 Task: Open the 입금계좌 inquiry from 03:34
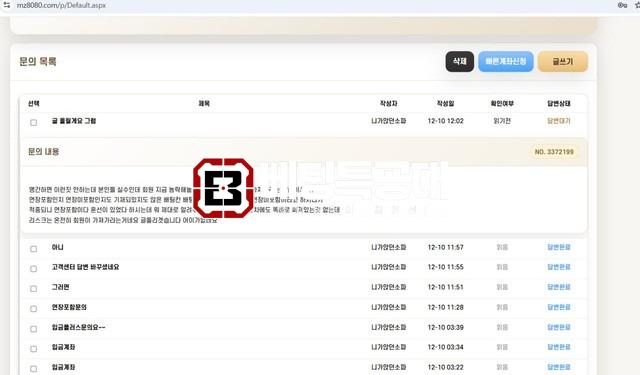click(63, 347)
